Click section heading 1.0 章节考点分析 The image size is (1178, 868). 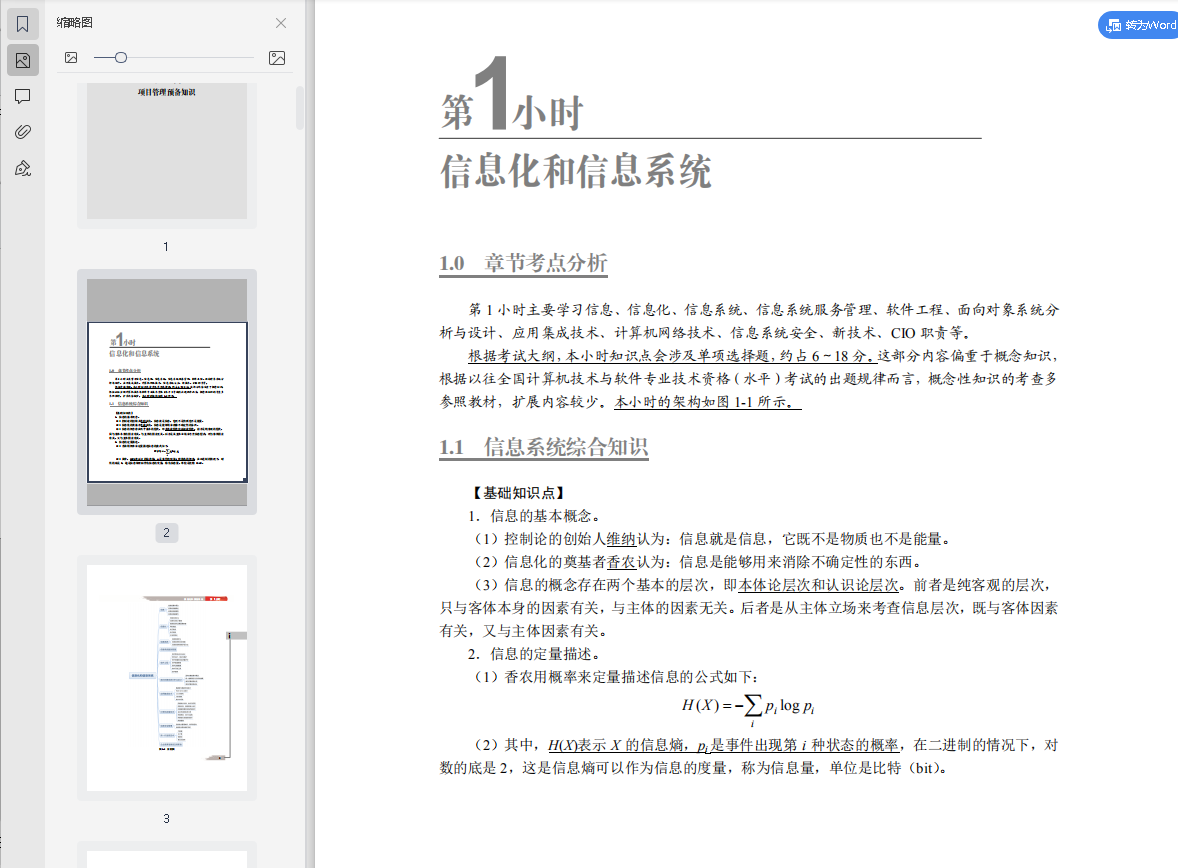point(524,263)
